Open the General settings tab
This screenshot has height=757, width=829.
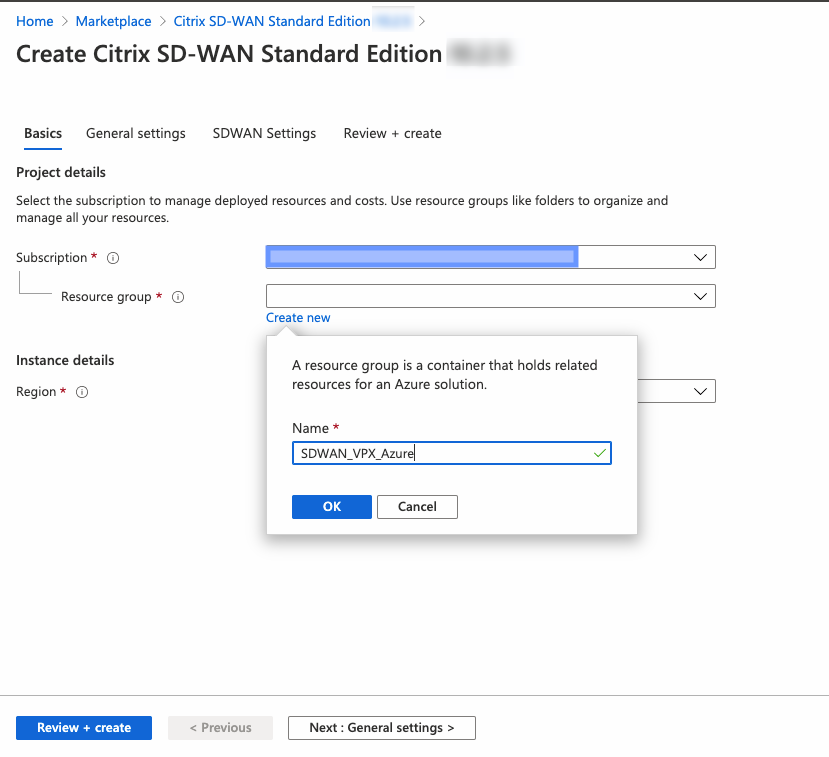pyautogui.click(x=136, y=133)
